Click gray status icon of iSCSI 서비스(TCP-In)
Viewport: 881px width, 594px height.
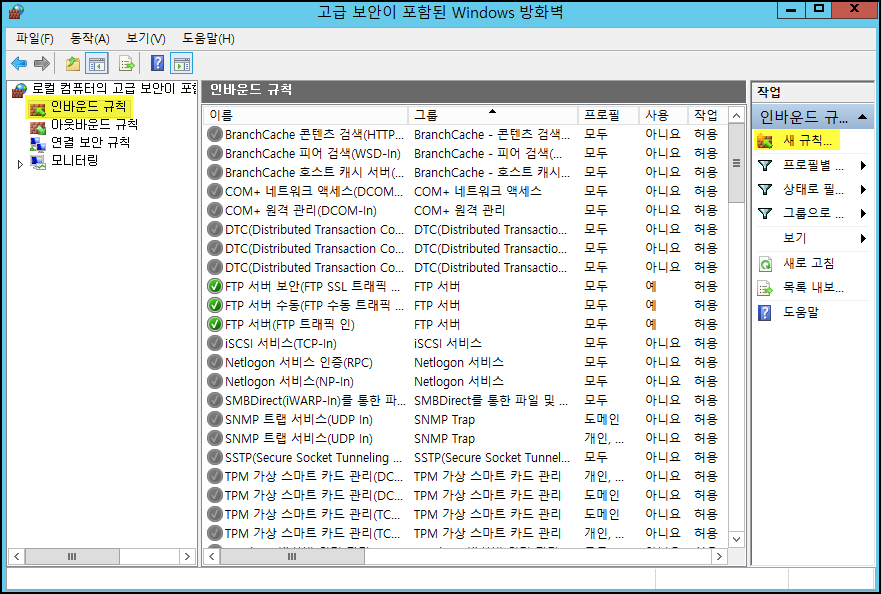pos(215,343)
